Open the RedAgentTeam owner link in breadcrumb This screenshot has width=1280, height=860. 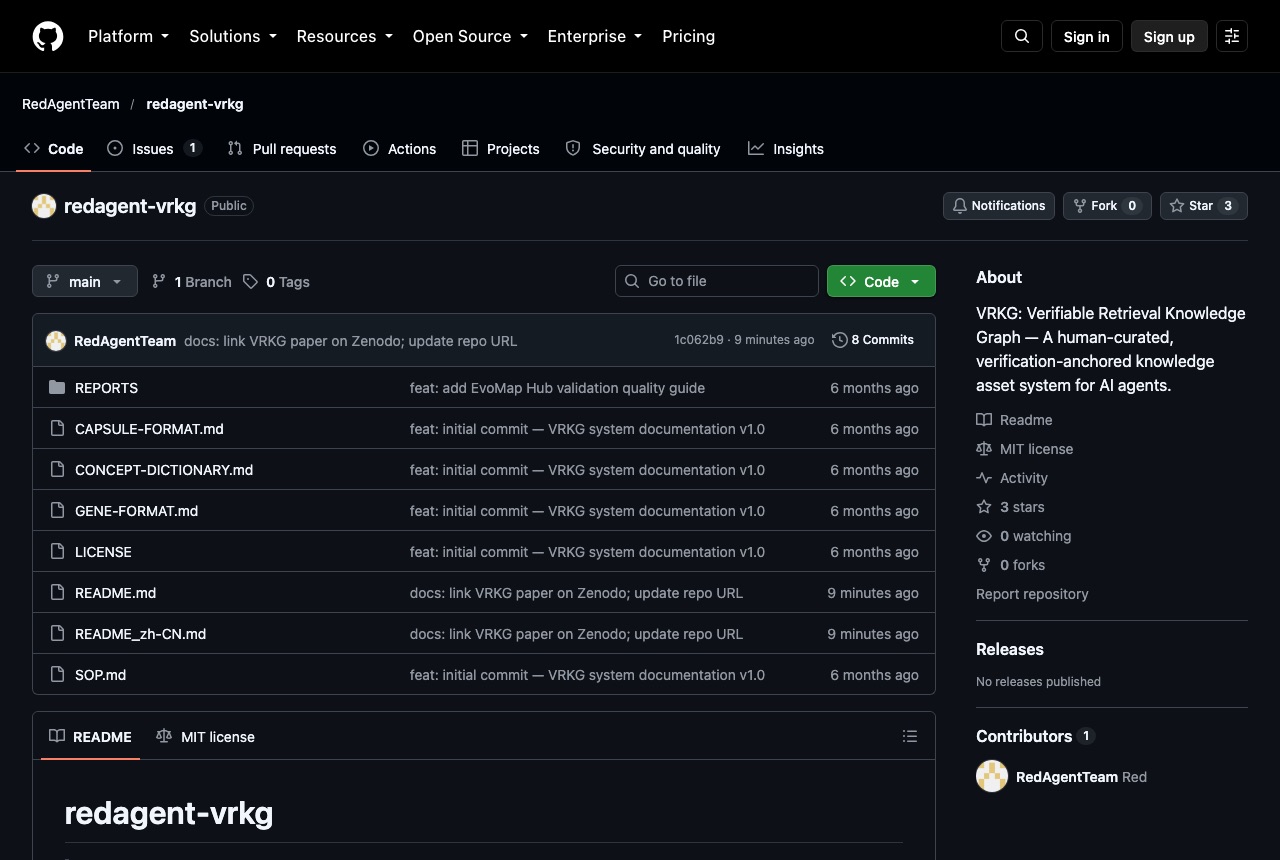pyautogui.click(x=71, y=104)
